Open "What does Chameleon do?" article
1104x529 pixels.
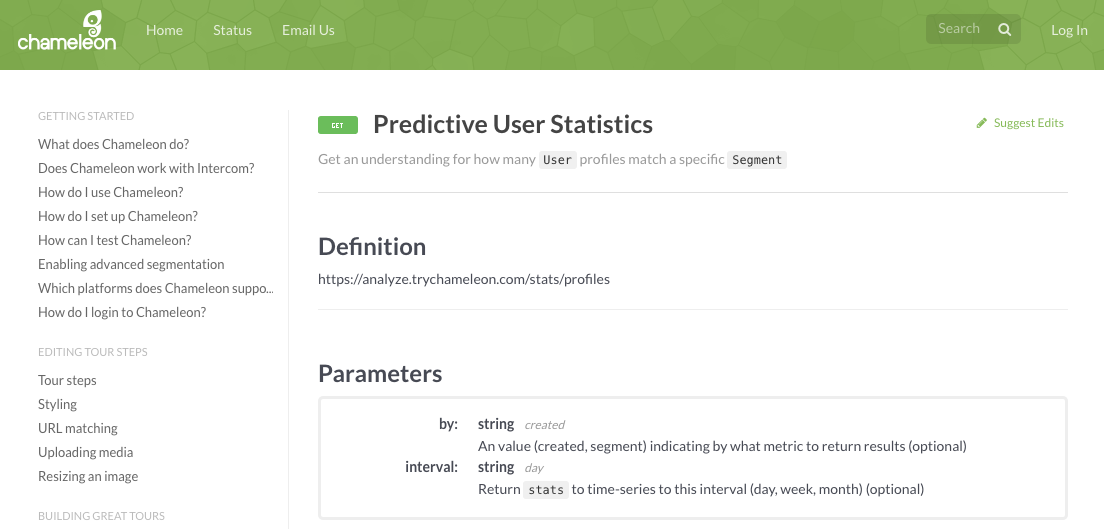(113, 144)
